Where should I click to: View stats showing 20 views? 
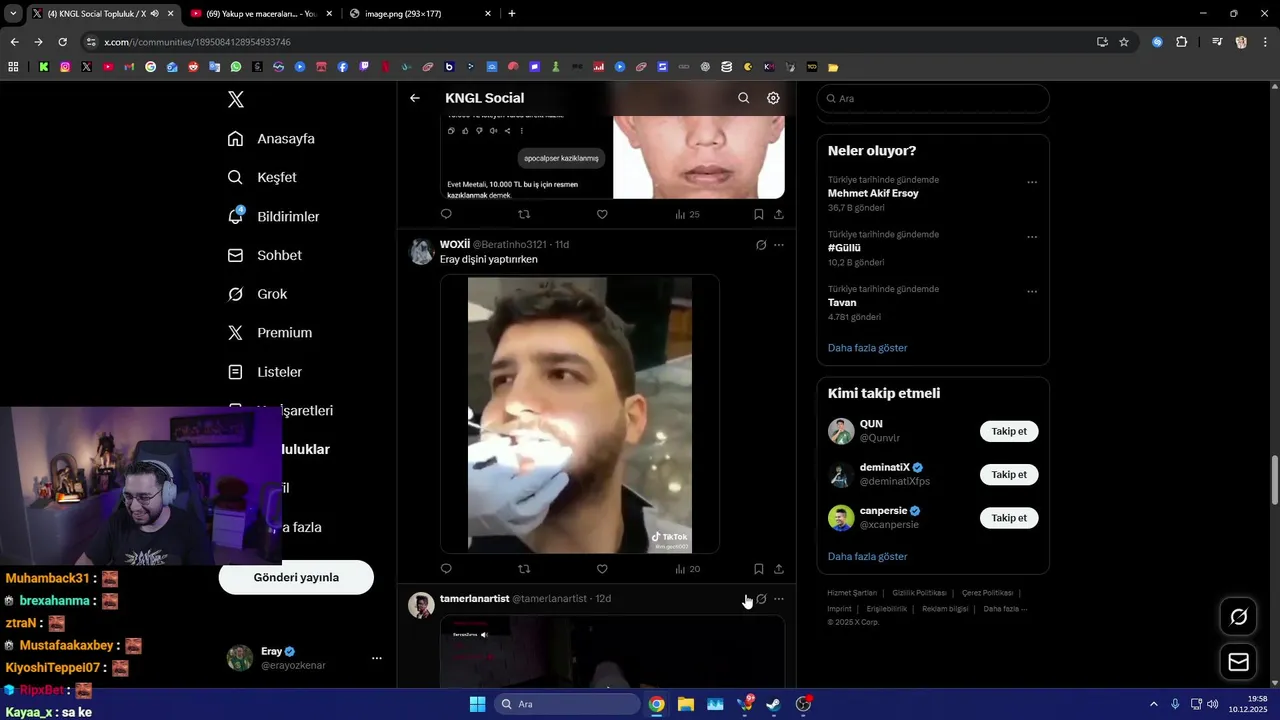tap(687, 569)
